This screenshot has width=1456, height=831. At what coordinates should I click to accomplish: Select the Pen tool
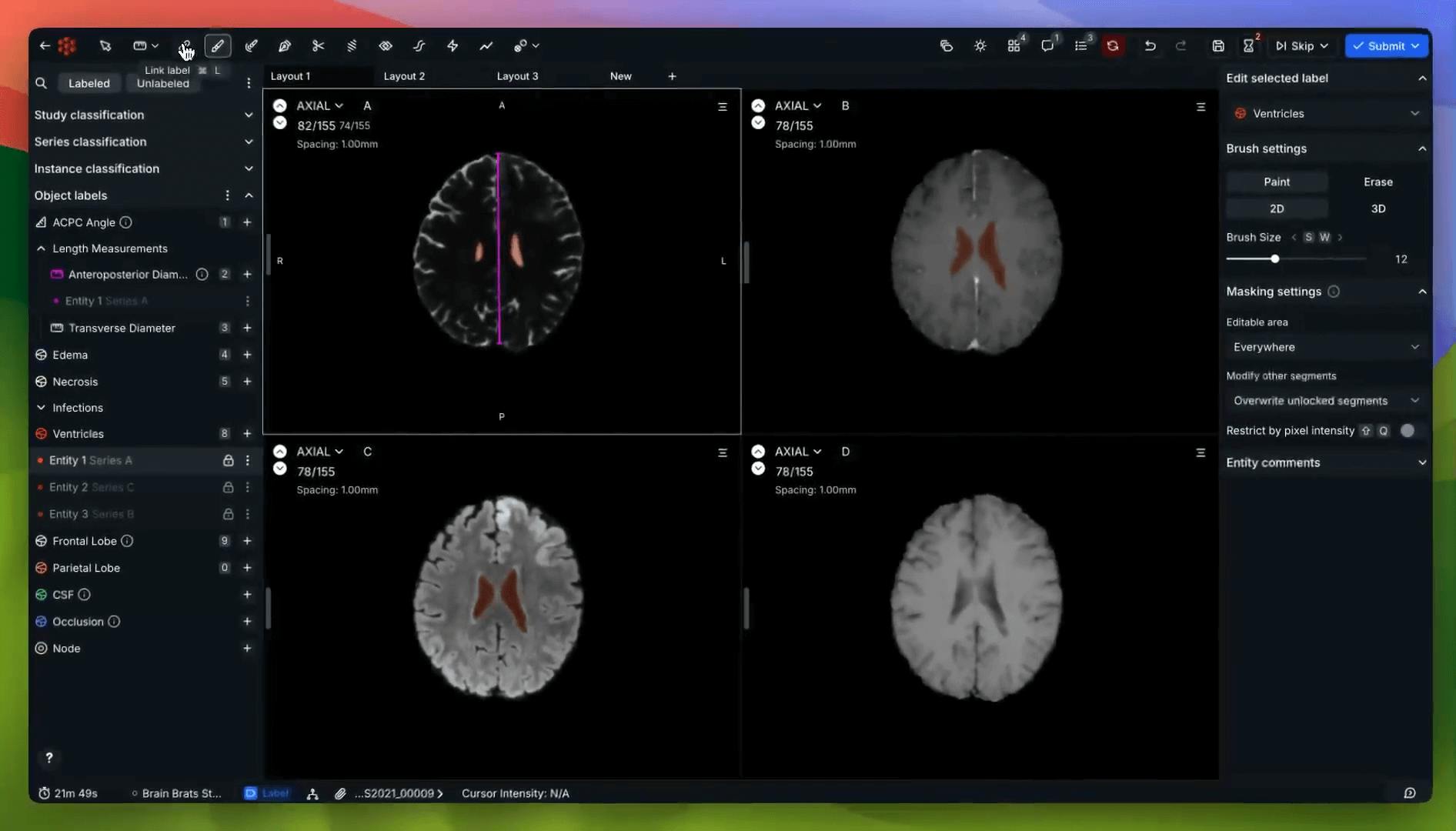coord(285,46)
